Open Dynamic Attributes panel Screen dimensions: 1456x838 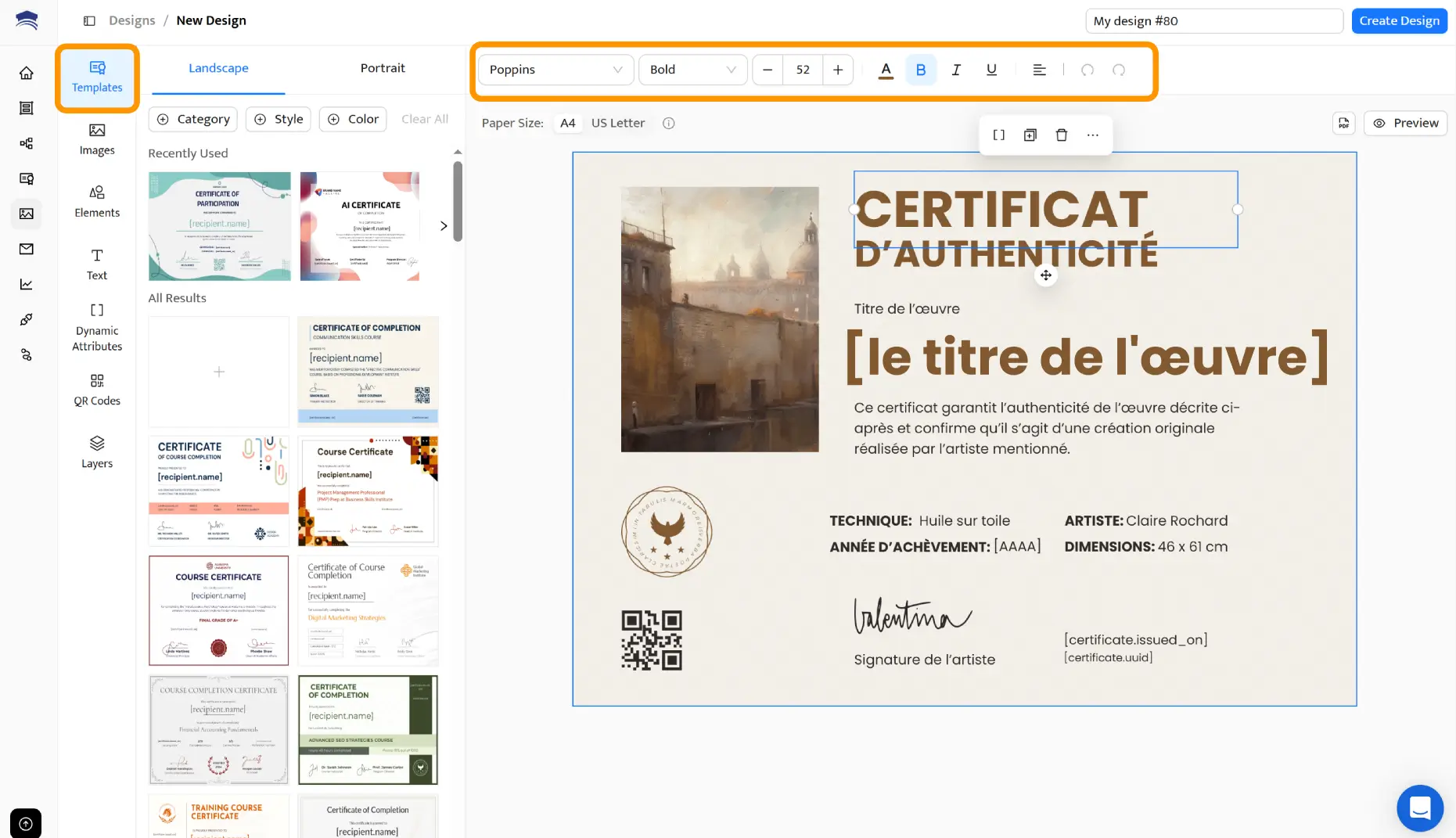97,327
